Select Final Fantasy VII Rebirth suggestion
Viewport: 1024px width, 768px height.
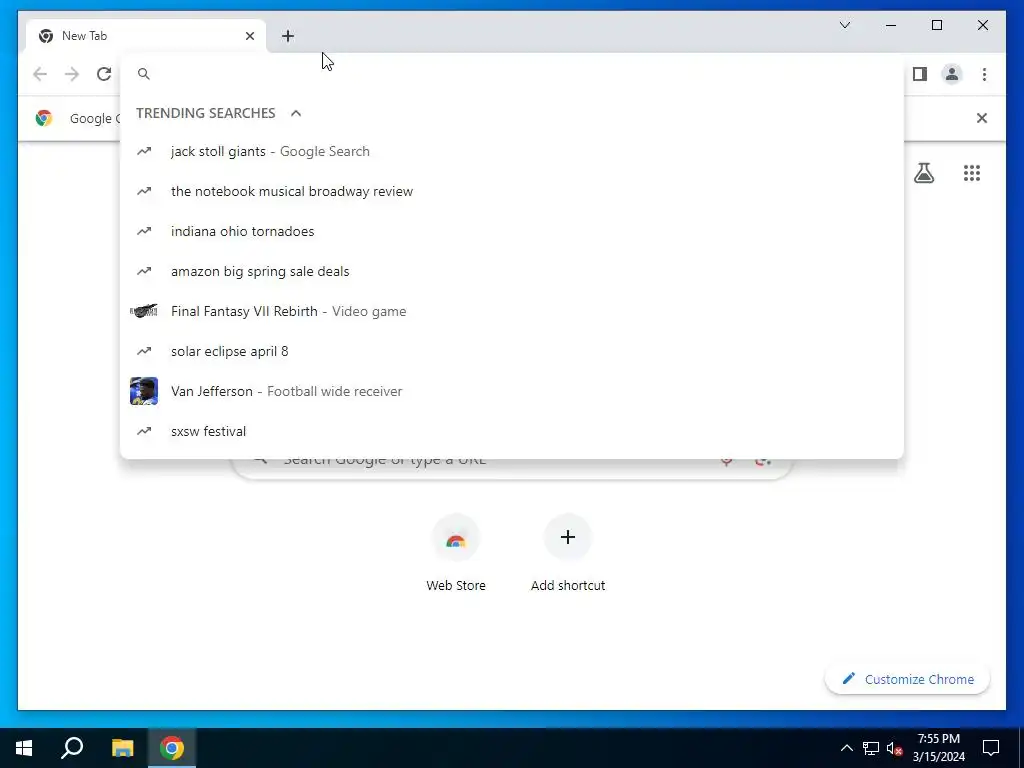click(512, 312)
